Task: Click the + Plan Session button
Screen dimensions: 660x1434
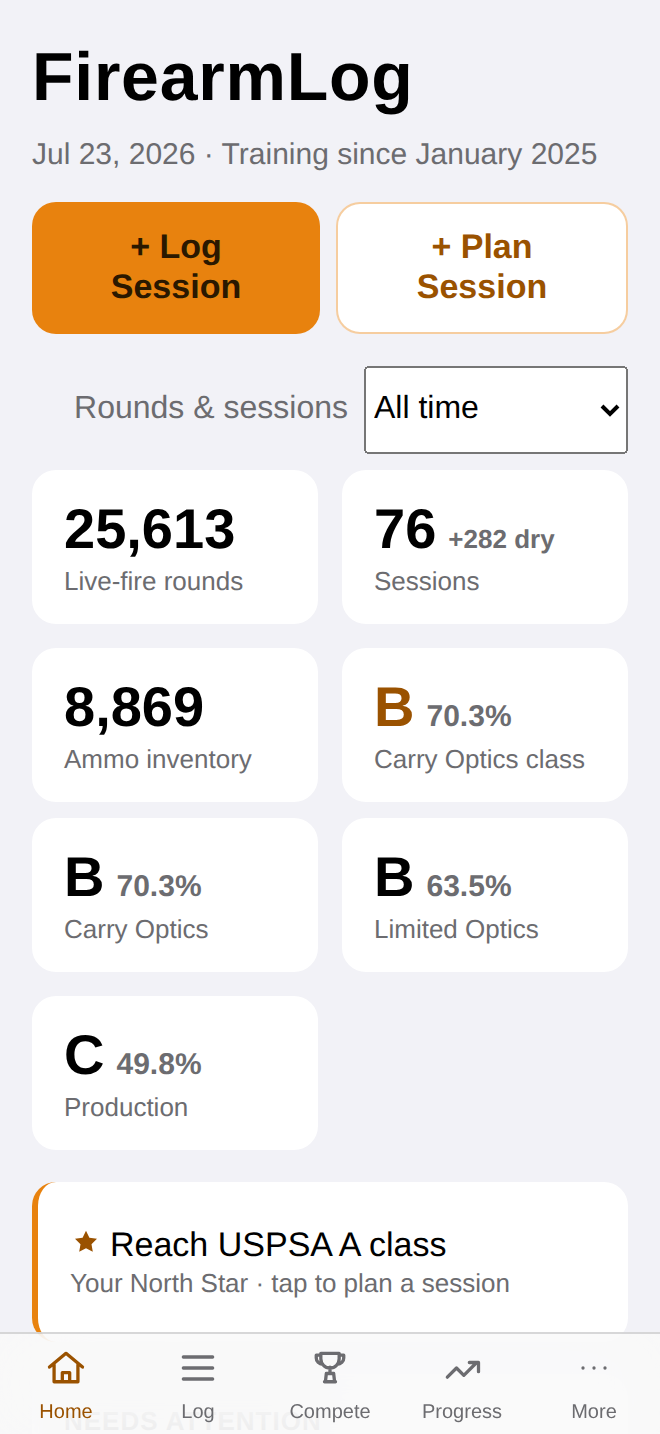Action: pos(482,267)
